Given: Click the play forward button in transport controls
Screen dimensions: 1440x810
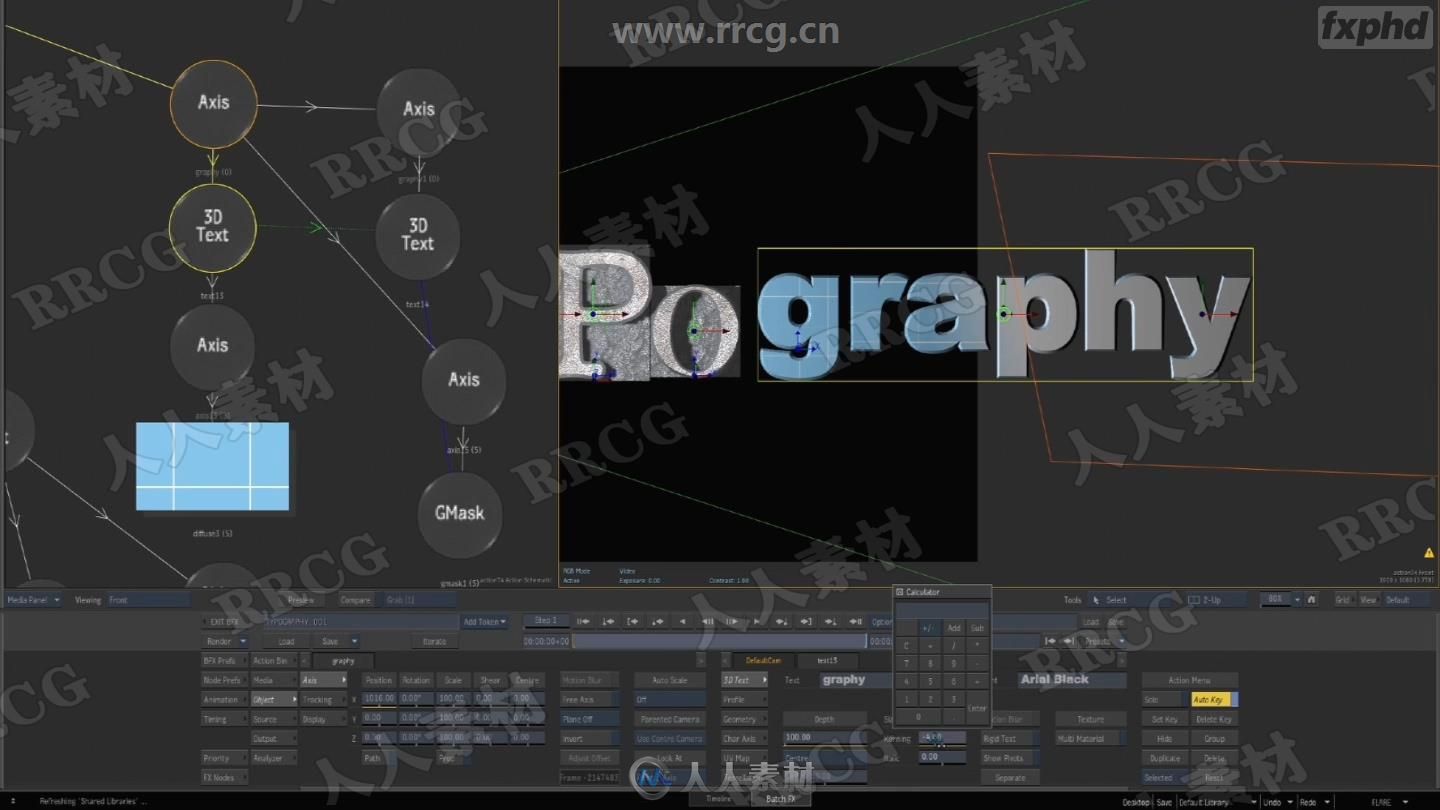Looking at the screenshot, I should click(x=757, y=621).
